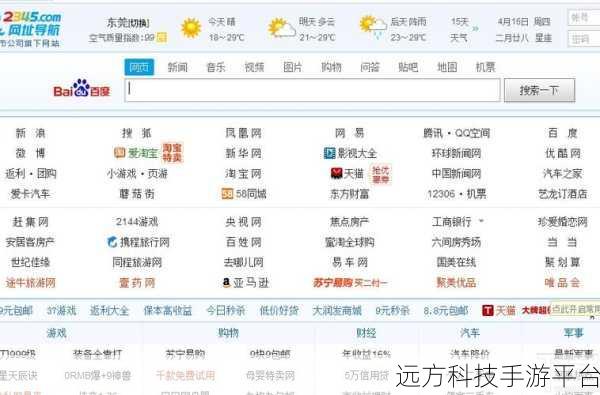The width and height of the screenshot is (600, 395).
Task: Open the 12306·机票 link
Action: (457, 194)
